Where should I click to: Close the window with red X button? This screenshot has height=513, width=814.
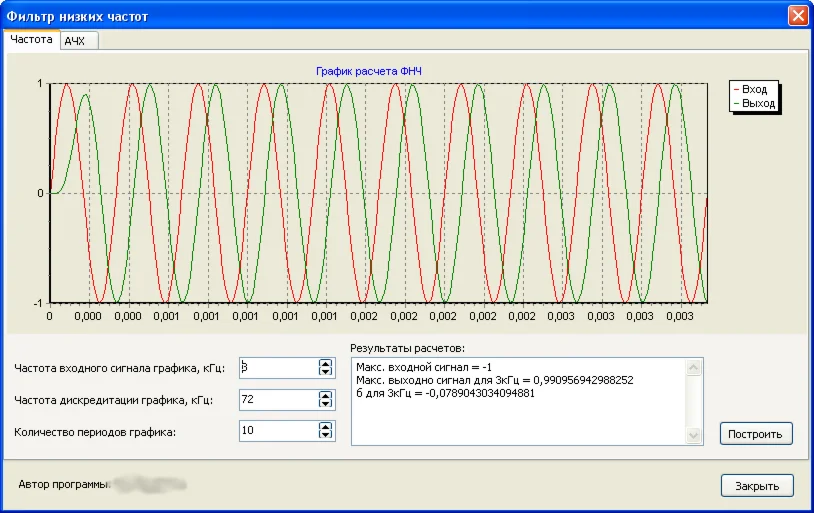tap(797, 15)
